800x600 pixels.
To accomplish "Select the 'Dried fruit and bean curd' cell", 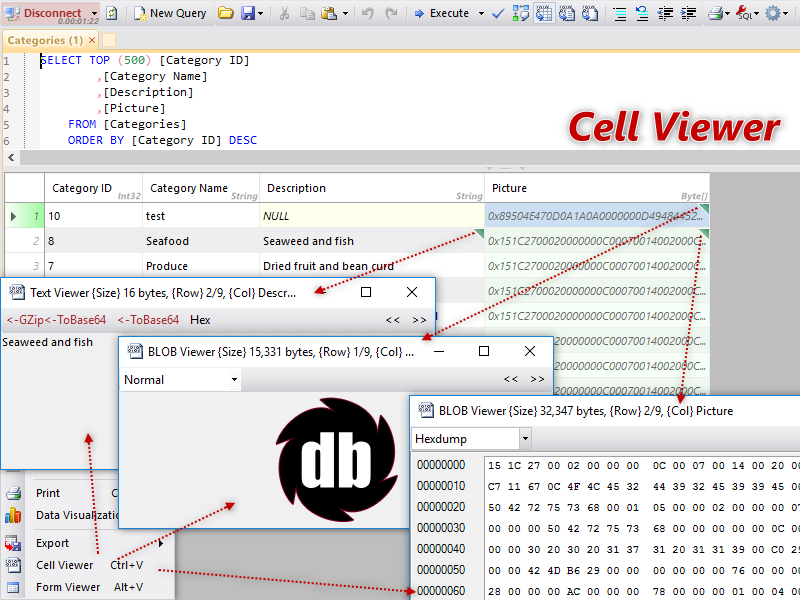I will (372, 266).
